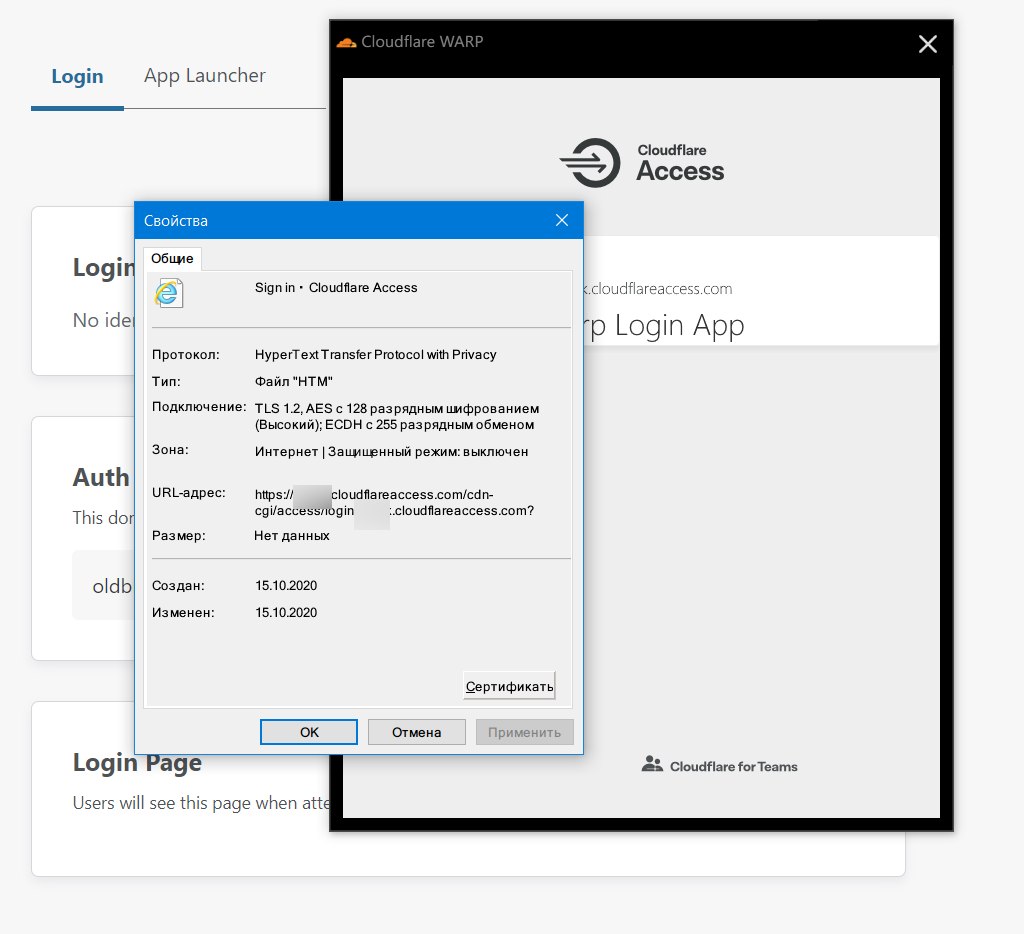Click the 'oldb' domain field in Auth card
The image size is (1024, 934).
[x=103, y=585]
